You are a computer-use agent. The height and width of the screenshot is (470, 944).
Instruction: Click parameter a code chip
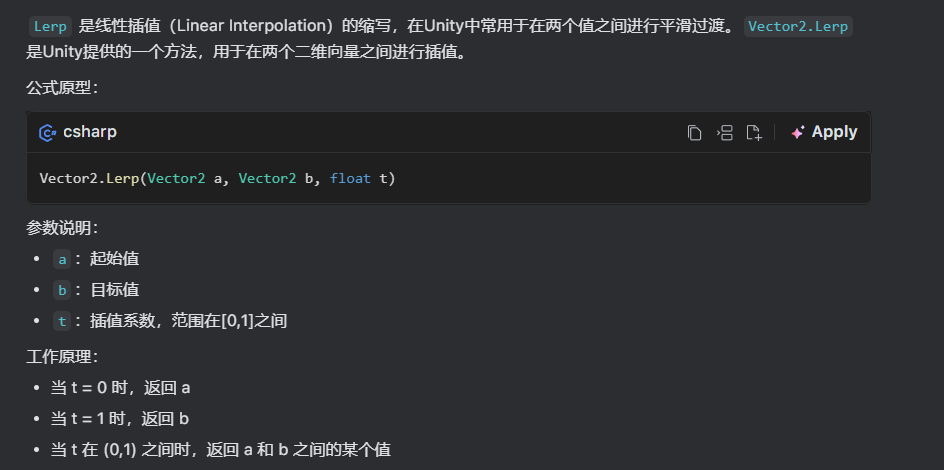point(62,259)
